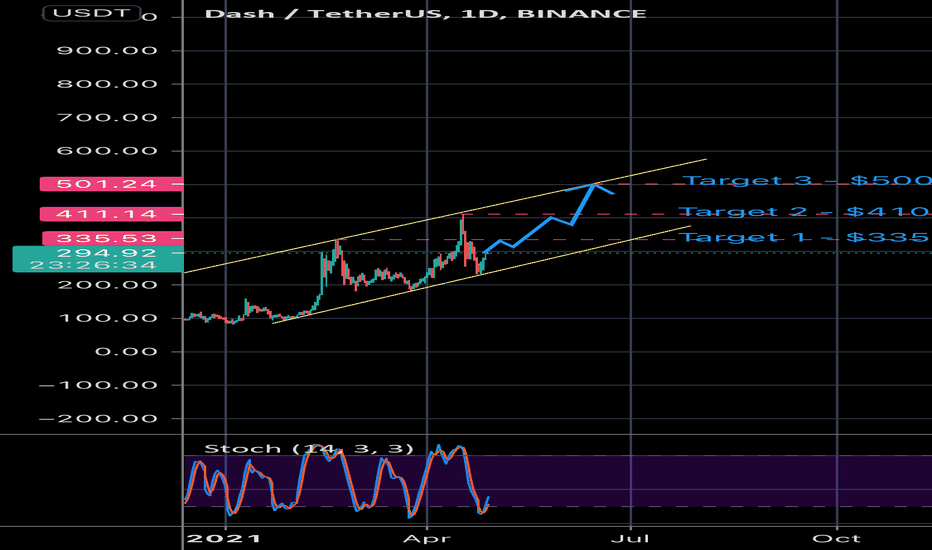Click the 700.00 price axis label

coord(107,117)
